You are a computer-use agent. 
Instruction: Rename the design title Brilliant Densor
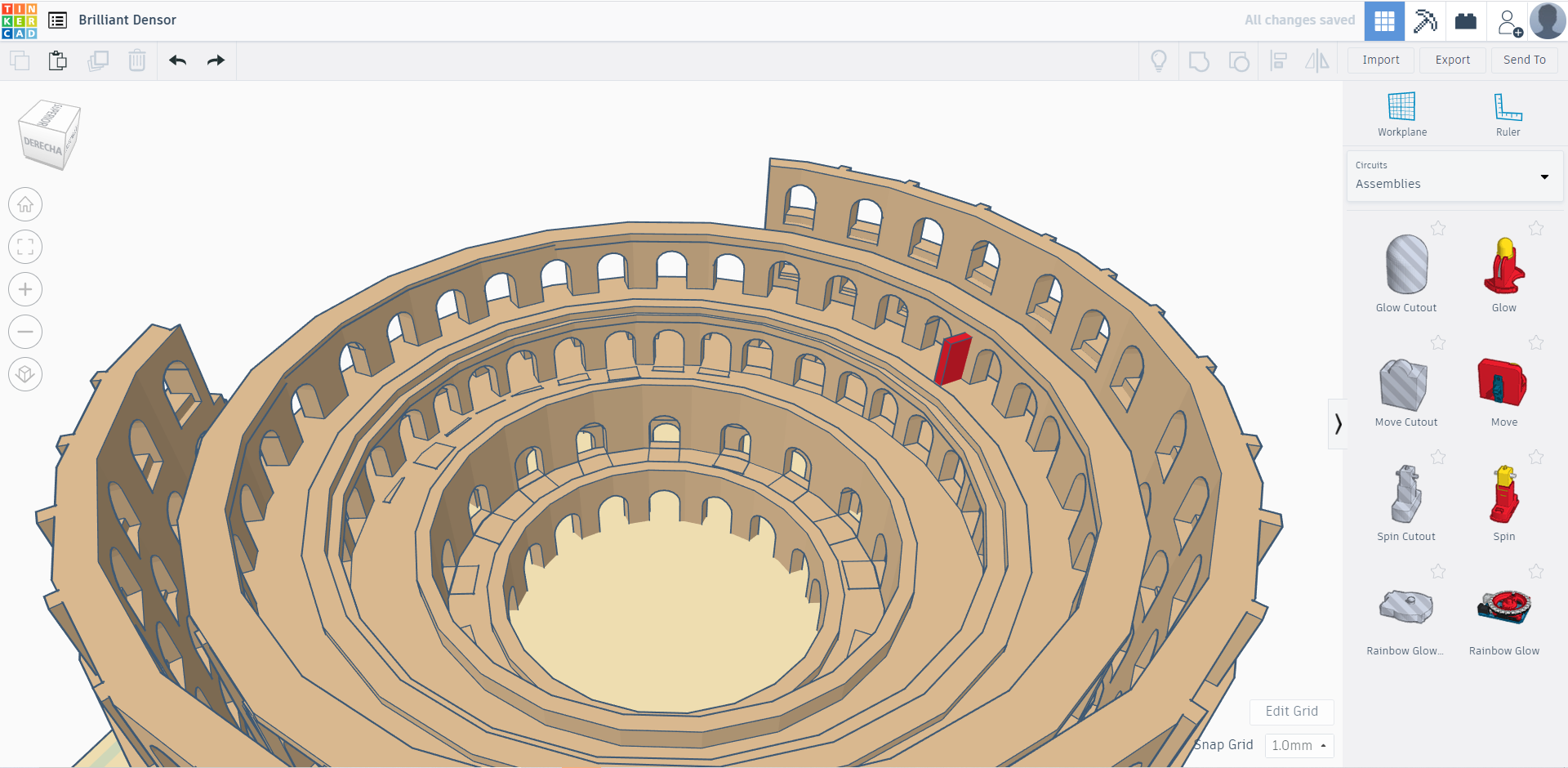point(127,20)
